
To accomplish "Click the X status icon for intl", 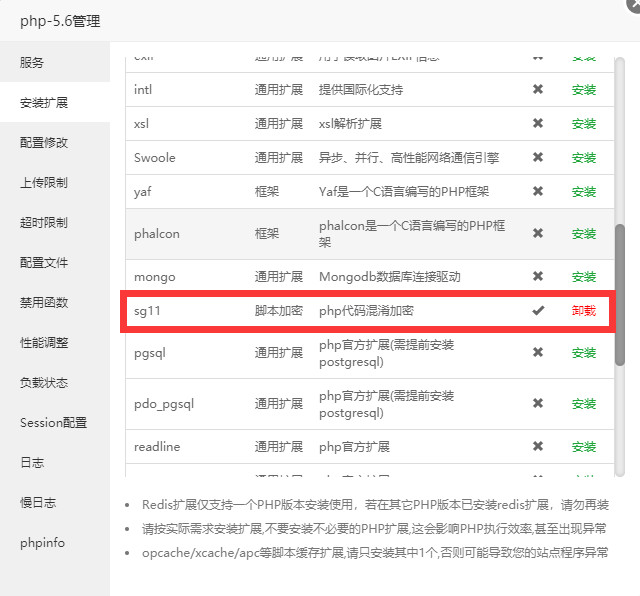I will pyautogui.click(x=538, y=90).
